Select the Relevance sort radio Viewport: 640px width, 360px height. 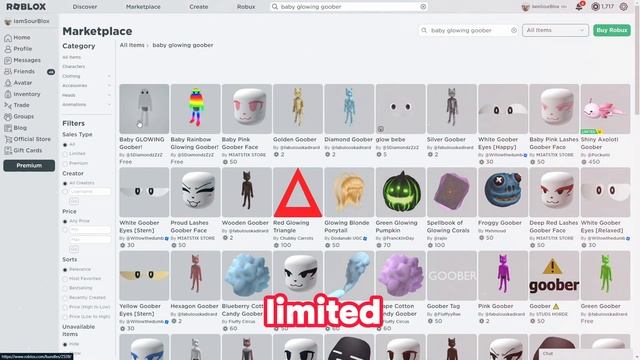tap(65, 270)
